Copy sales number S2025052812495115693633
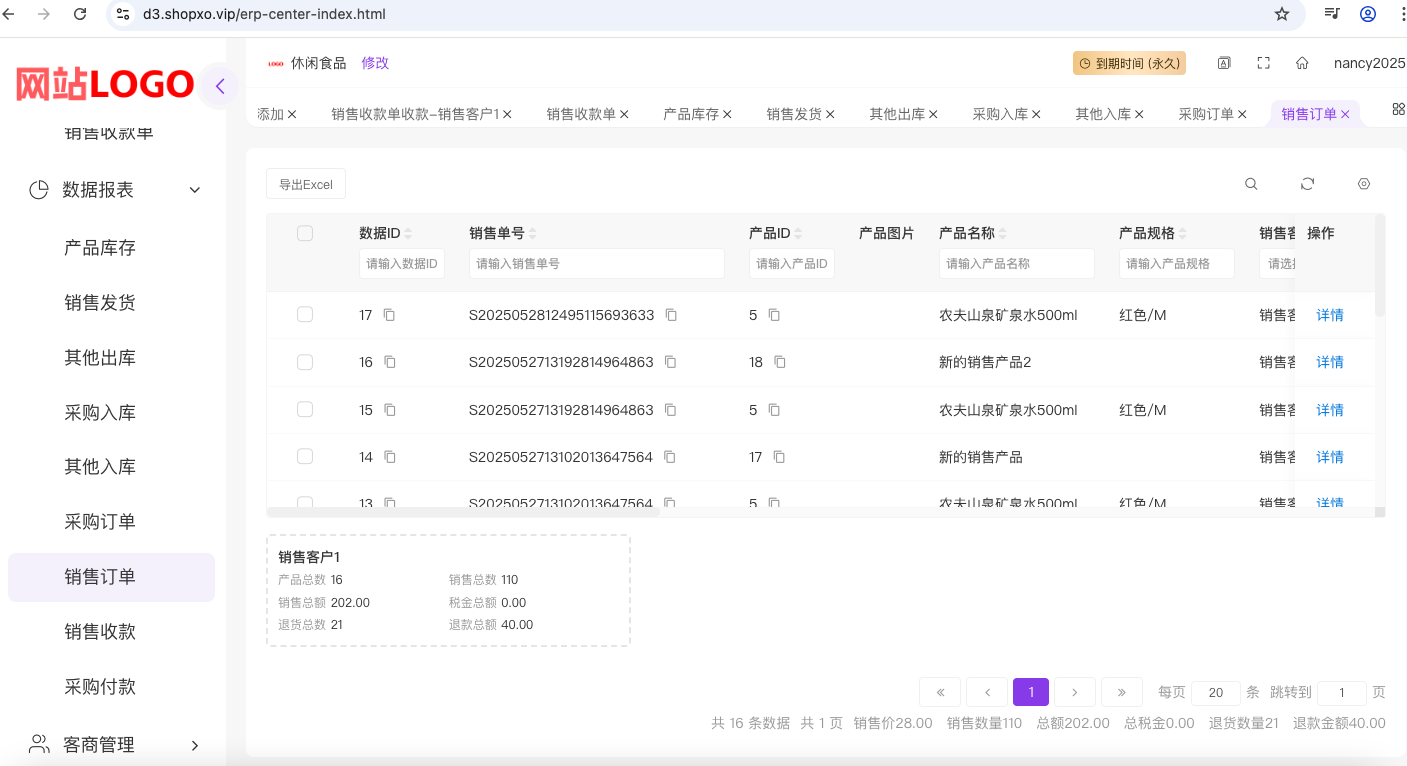1407x766 pixels. click(x=672, y=315)
